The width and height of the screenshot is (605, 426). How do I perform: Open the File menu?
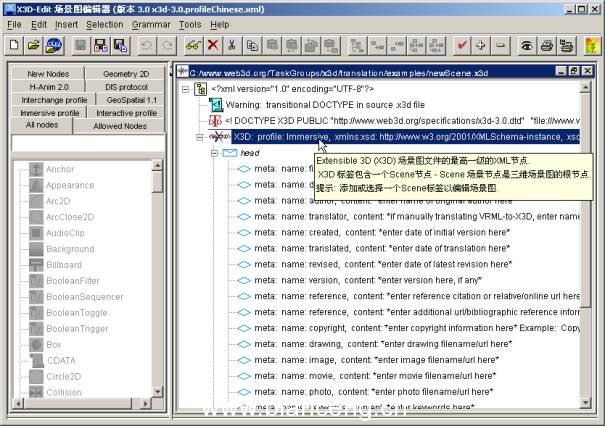14,25
